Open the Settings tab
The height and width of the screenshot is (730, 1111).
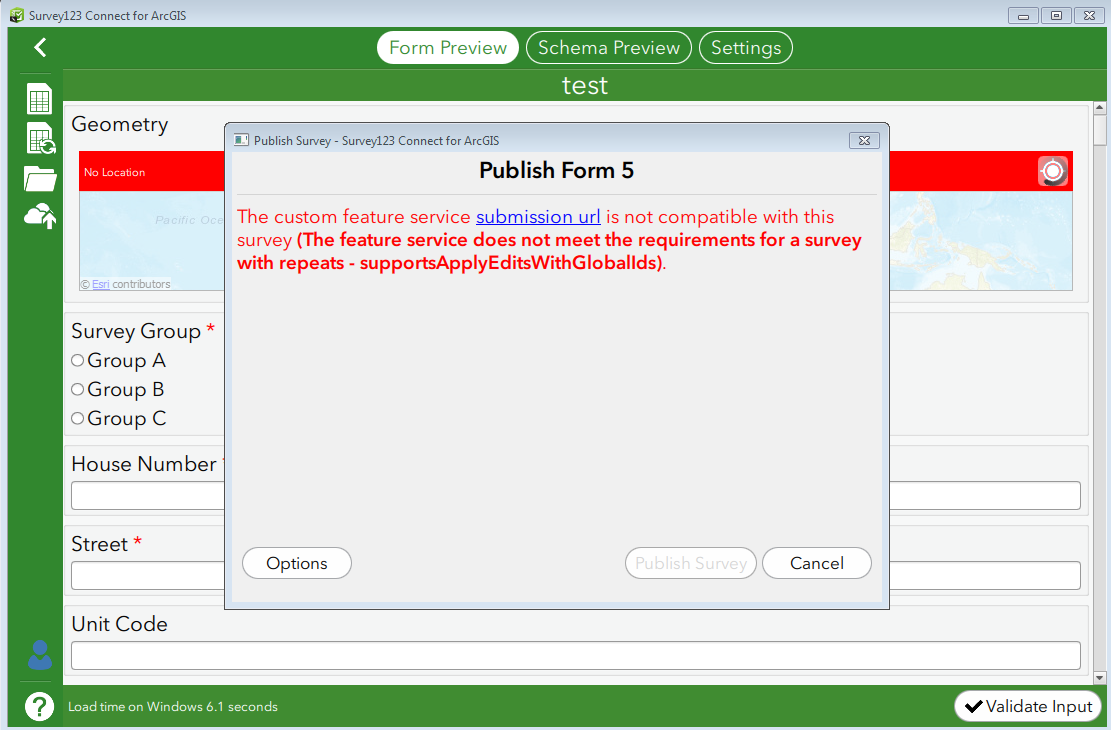(x=746, y=47)
